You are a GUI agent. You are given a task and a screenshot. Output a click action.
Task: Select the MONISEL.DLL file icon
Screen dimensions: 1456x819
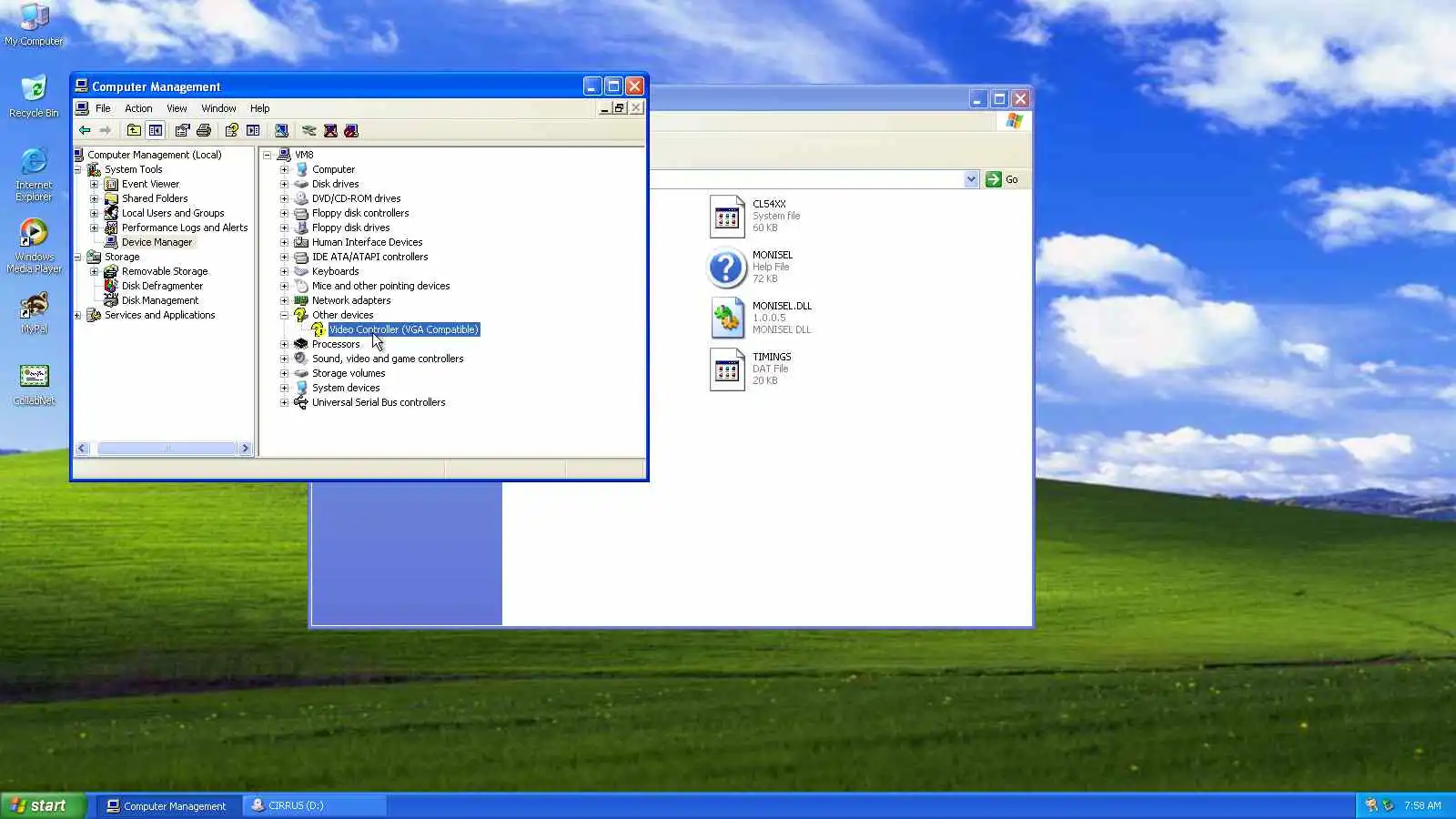point(727,318)
